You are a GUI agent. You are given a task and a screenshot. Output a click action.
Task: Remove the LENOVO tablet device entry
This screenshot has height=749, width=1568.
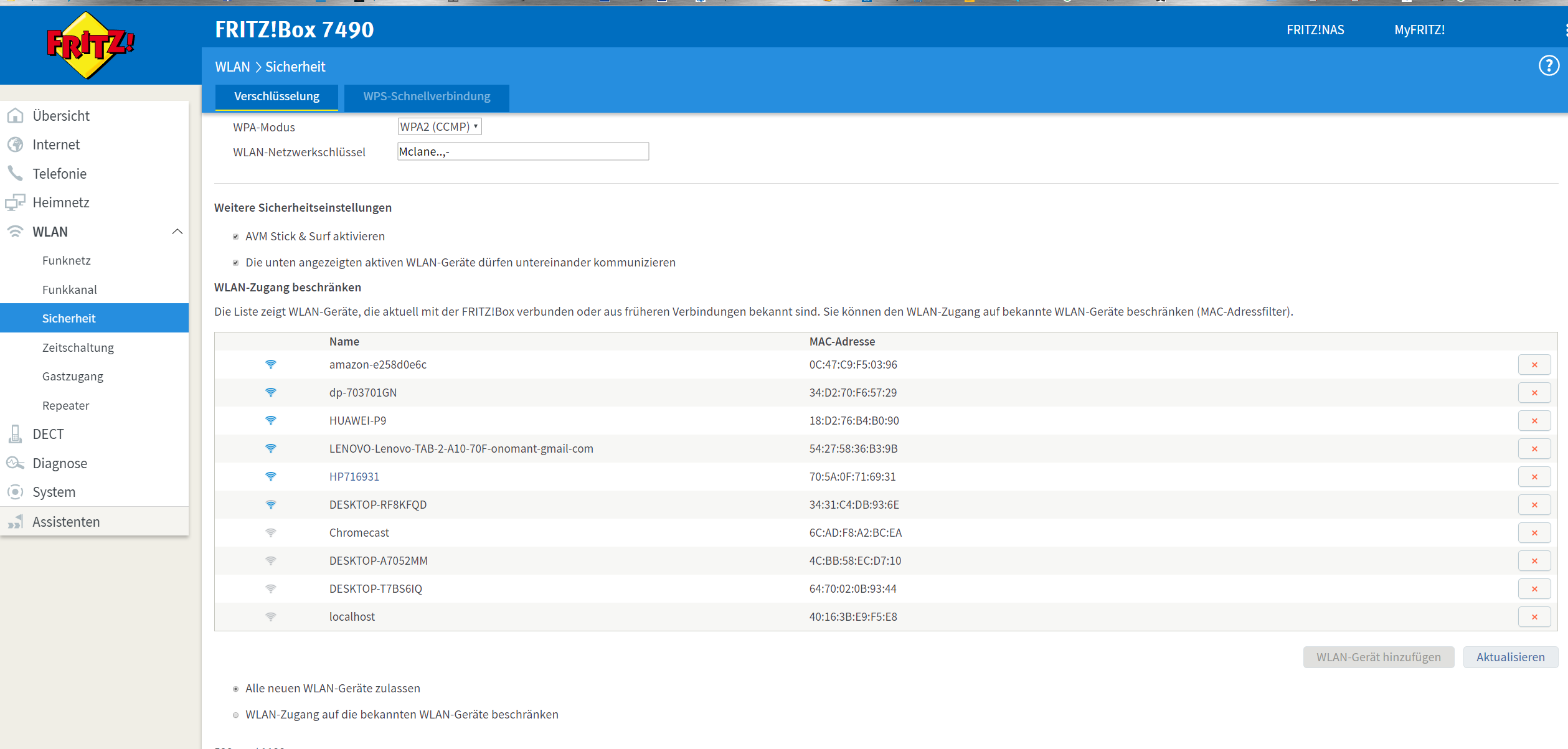[1534, 449]
